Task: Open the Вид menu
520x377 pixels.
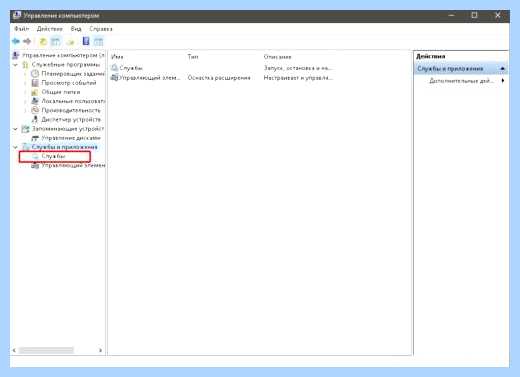Action: [x=76, y=29]
